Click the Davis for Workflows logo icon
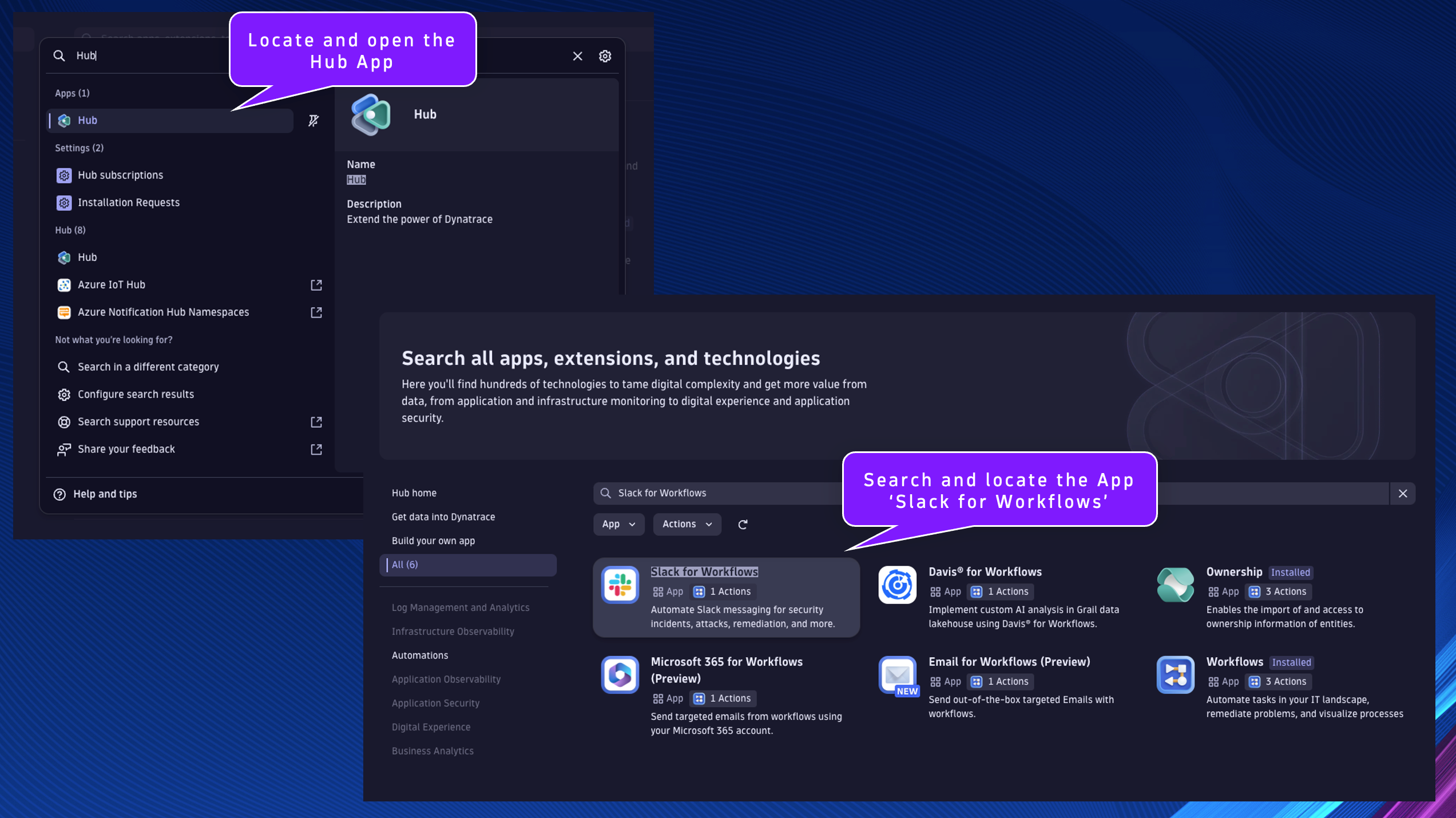This screenshot has height=818, width=1456. [x=898, y=585]
